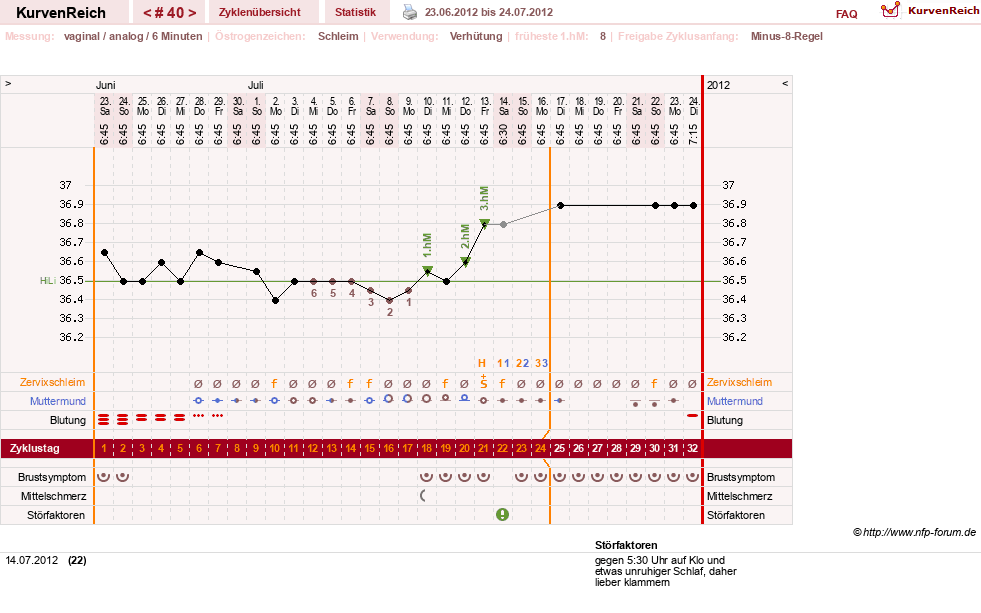This screenshot has width=981, height=613.
Task: Open the Zyklenübersicht tab
Action: coord(260,12)
